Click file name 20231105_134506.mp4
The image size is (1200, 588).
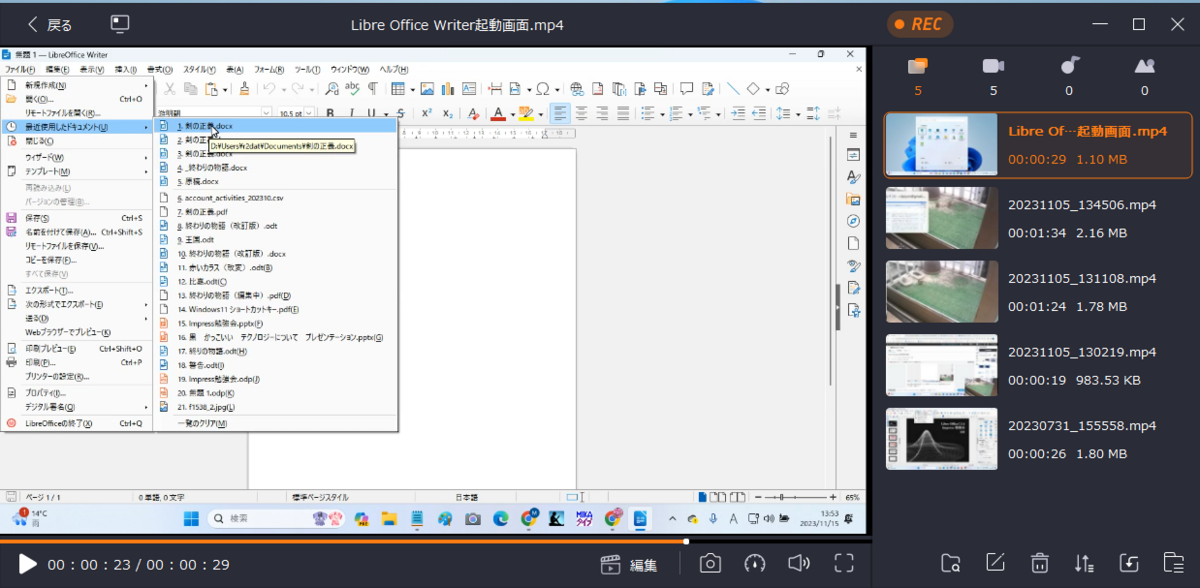coord(1082,205)
